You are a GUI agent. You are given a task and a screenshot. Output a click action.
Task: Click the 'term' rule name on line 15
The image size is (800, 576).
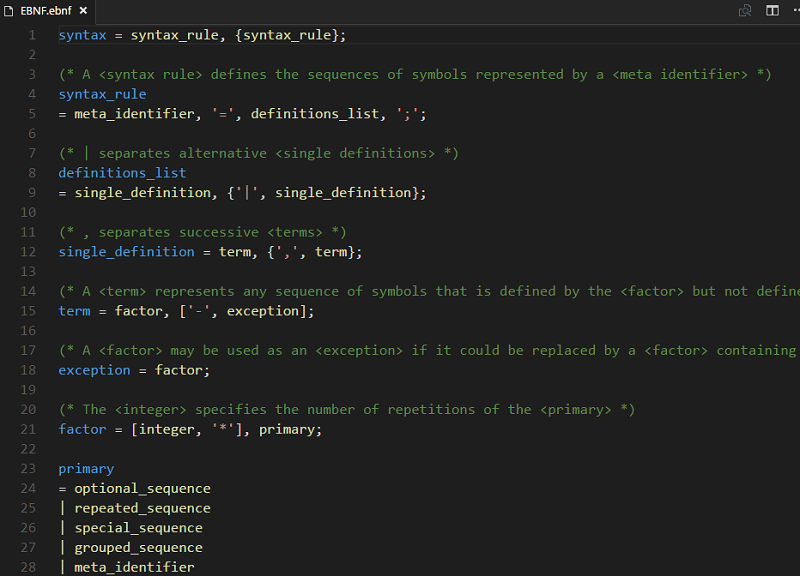(x=74, y=311)
